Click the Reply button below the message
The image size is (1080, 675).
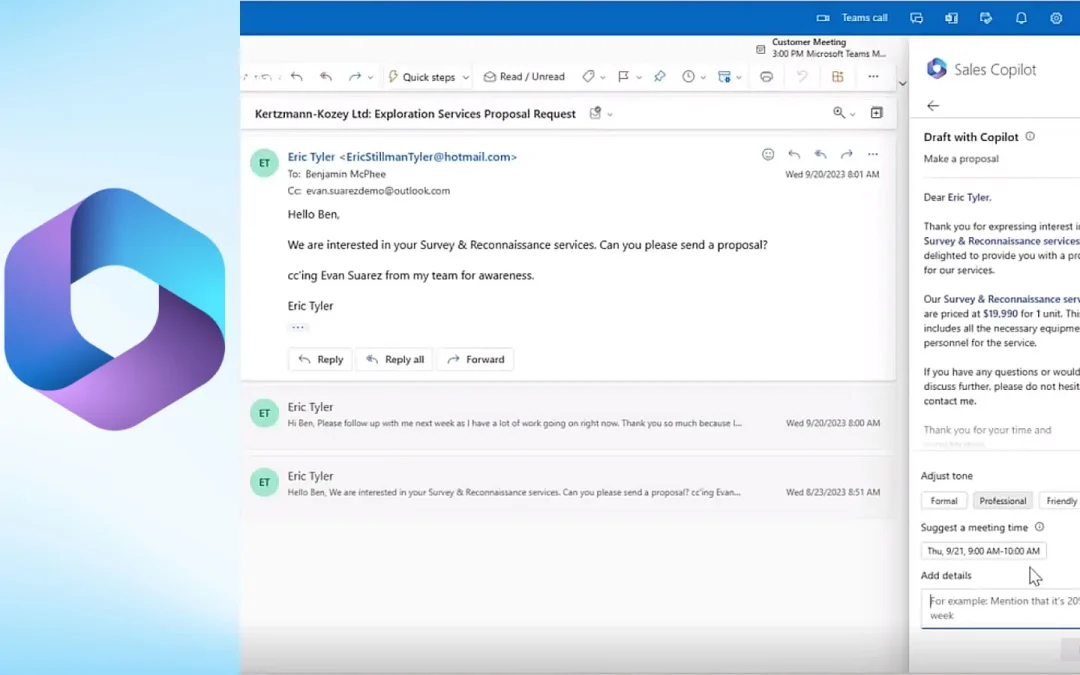320,360
